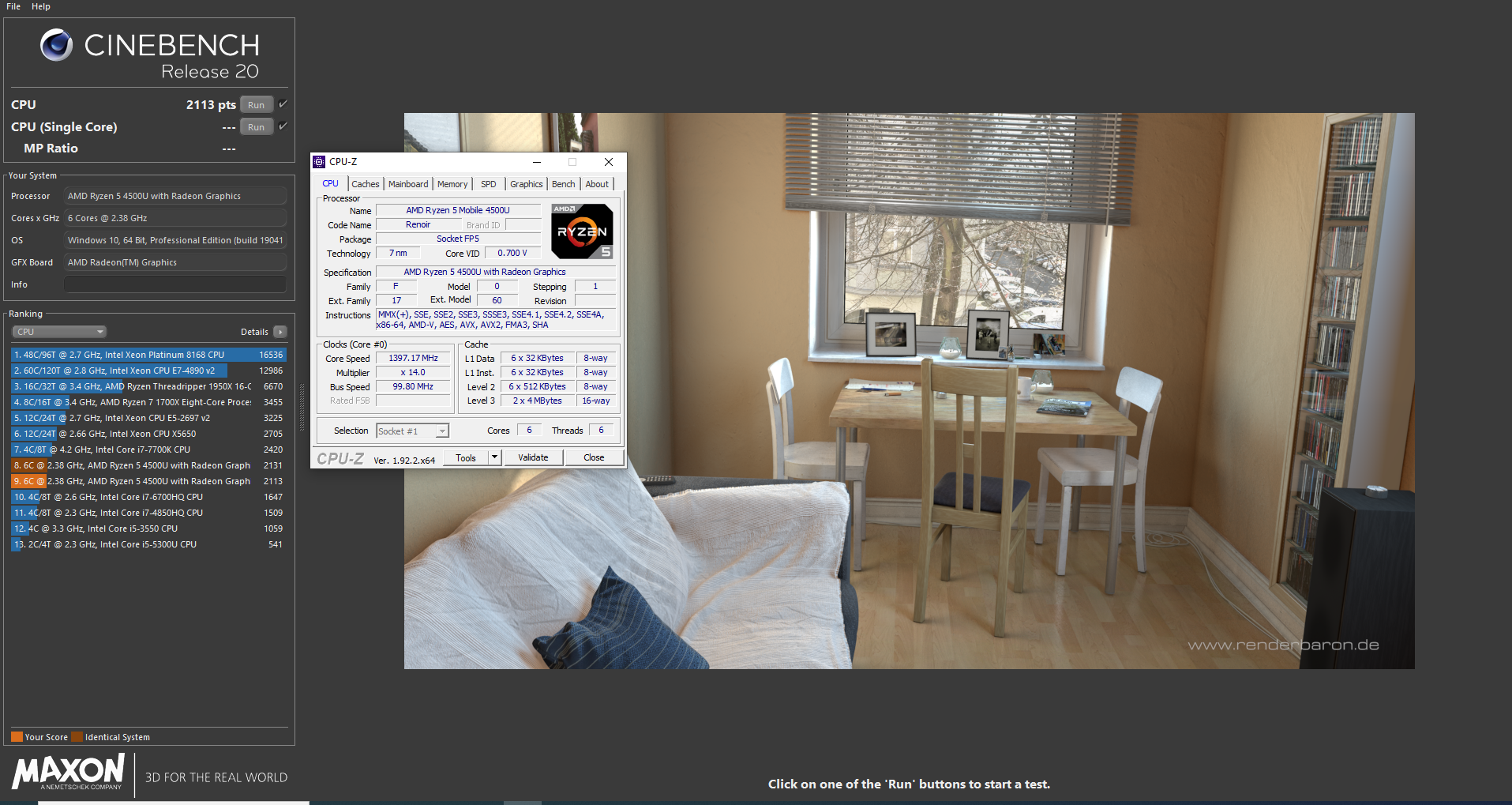
Task: Select ranking row Intel Core i5-5300U CPU
Action: click(148, 544)
